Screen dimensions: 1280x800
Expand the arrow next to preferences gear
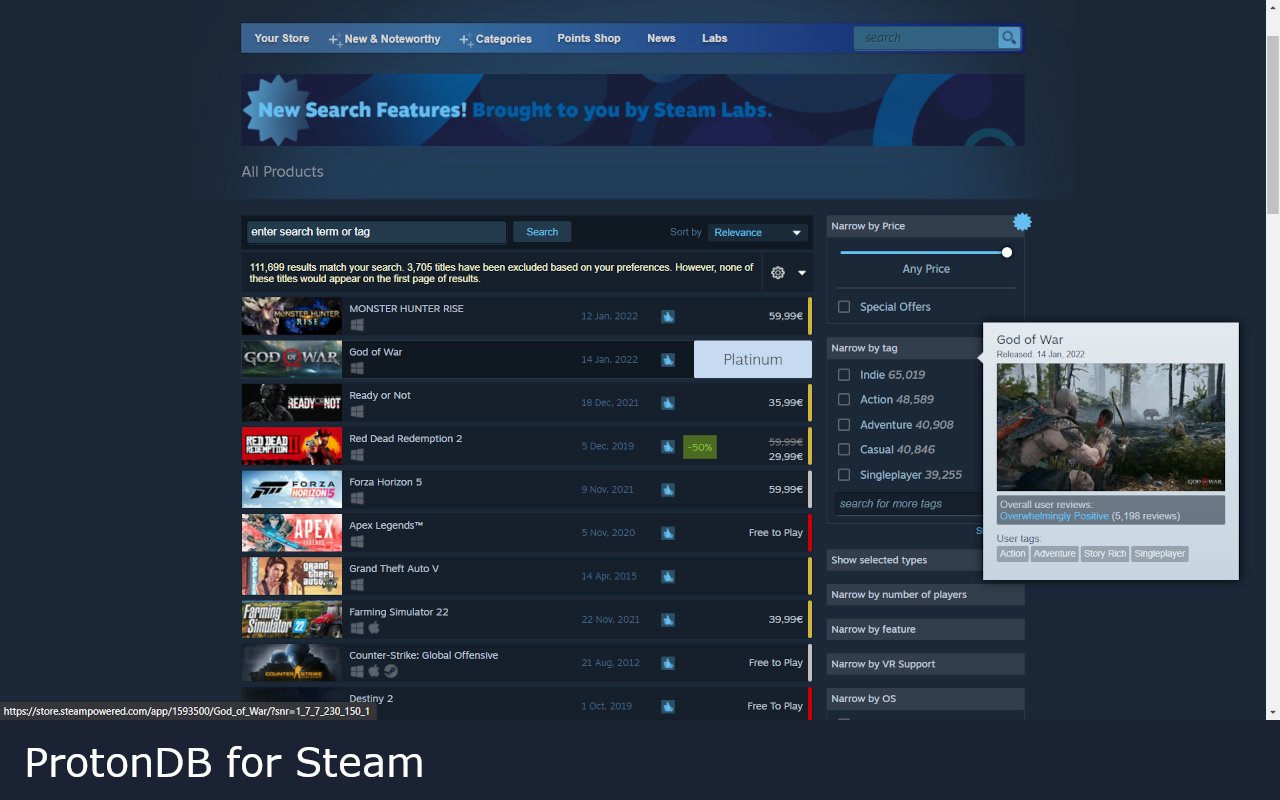[x=801, y=273]
